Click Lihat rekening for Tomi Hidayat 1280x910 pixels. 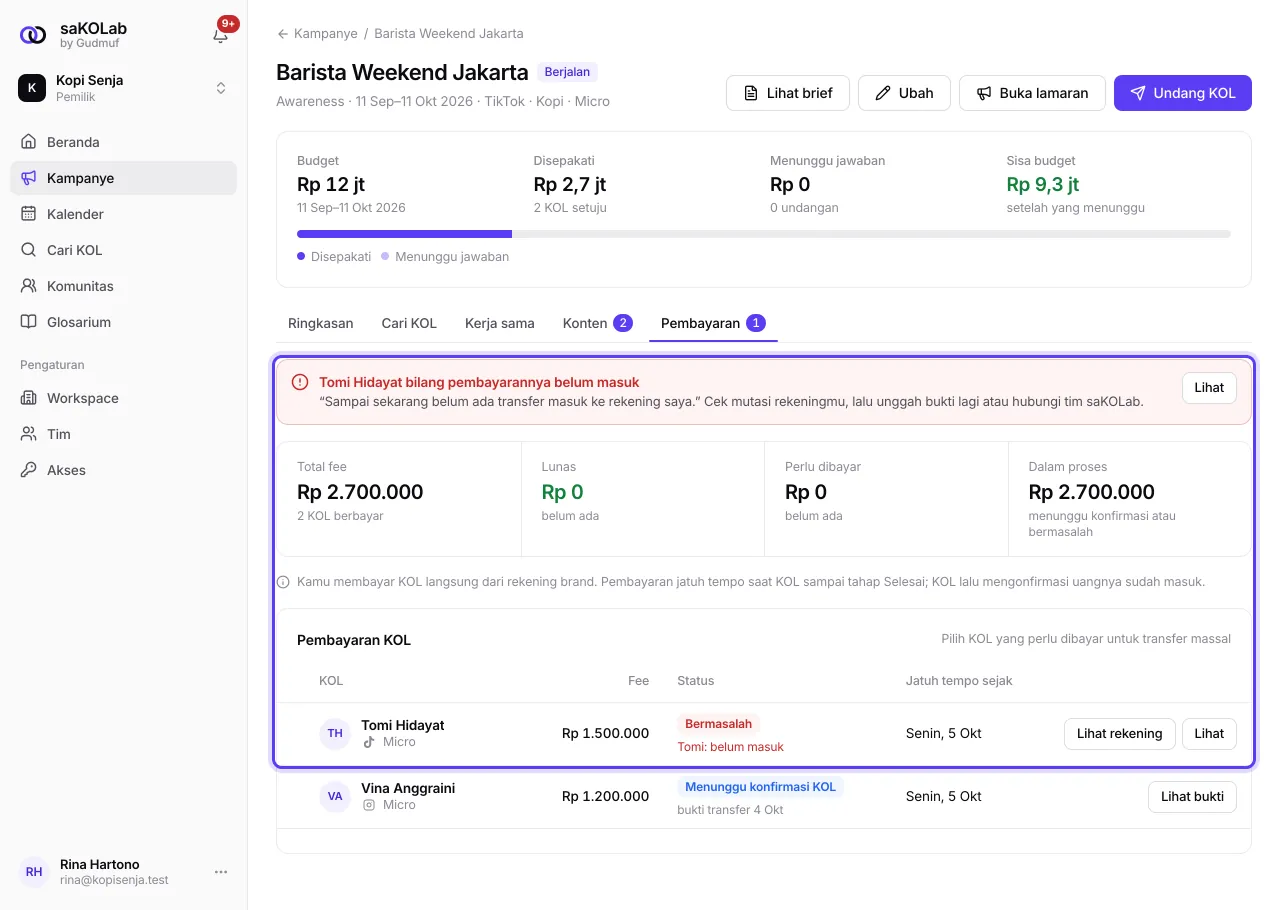point(1119,733)
